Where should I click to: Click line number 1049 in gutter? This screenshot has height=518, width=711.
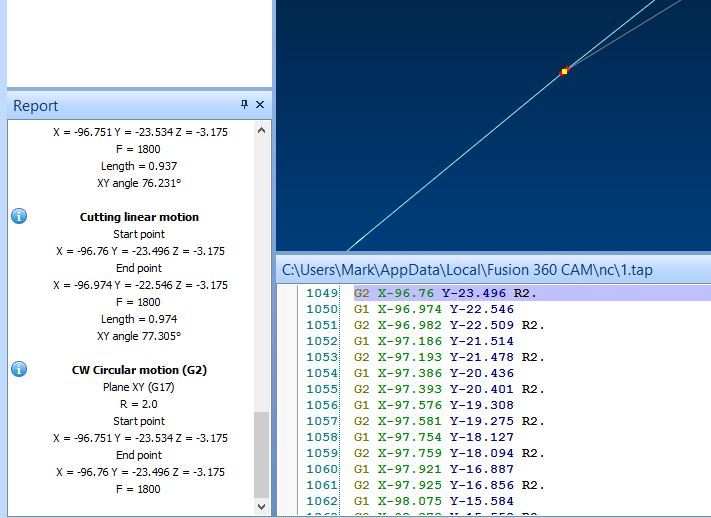322,293
